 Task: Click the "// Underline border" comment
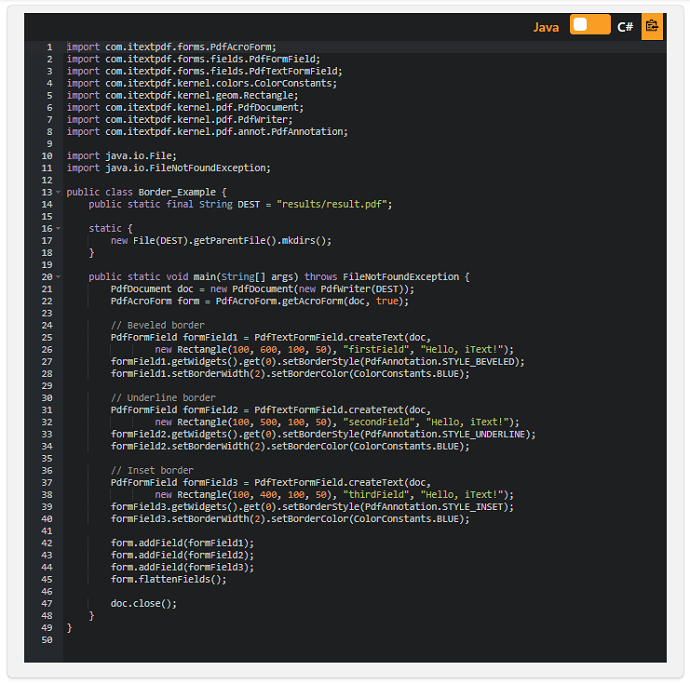tap(163, 398)
